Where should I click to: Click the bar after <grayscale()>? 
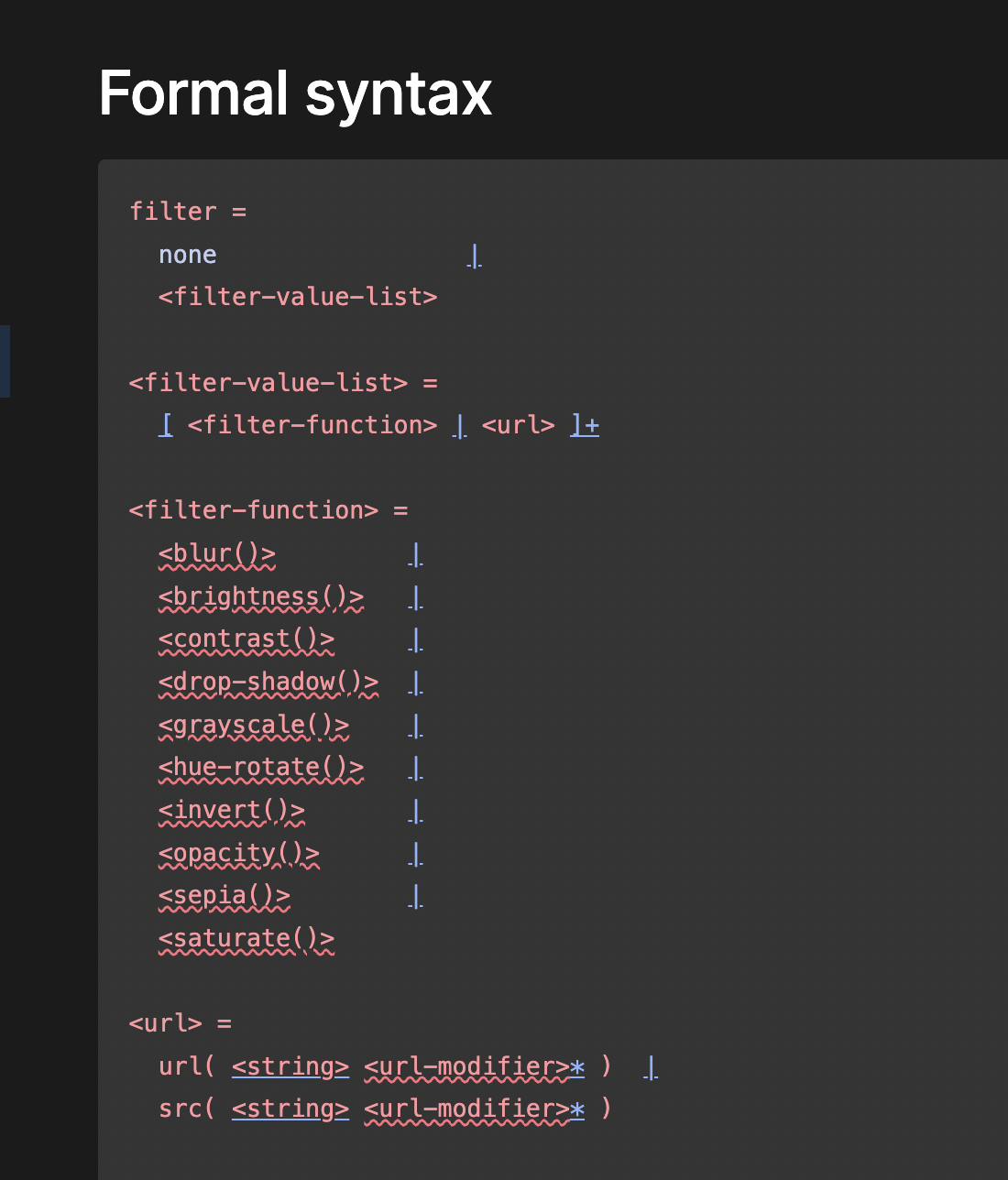415,726
